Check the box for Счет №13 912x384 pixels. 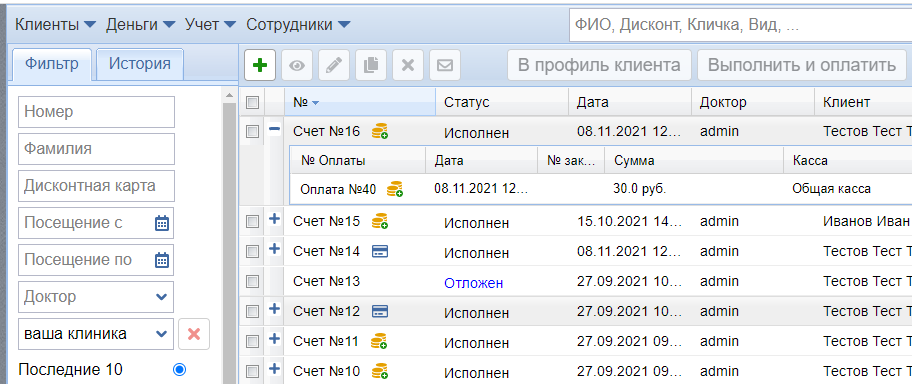[252, 282]
